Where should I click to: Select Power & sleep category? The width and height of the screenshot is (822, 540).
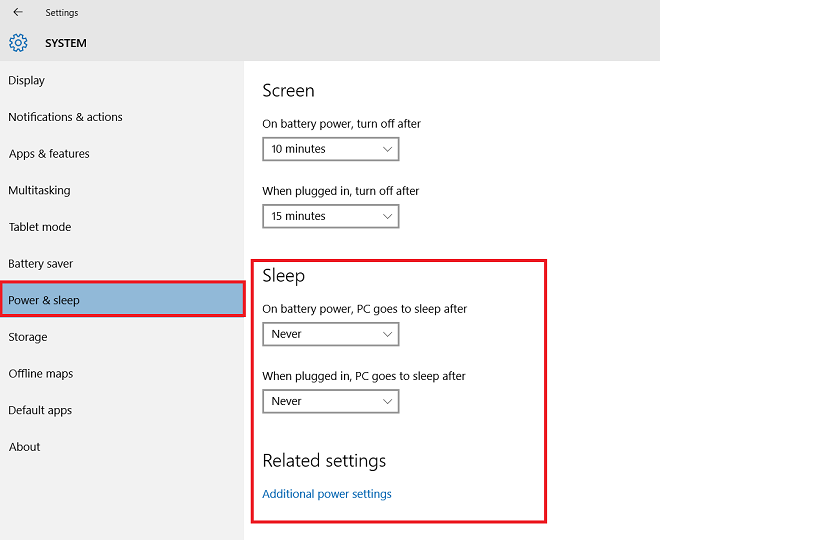pos(123,299)
